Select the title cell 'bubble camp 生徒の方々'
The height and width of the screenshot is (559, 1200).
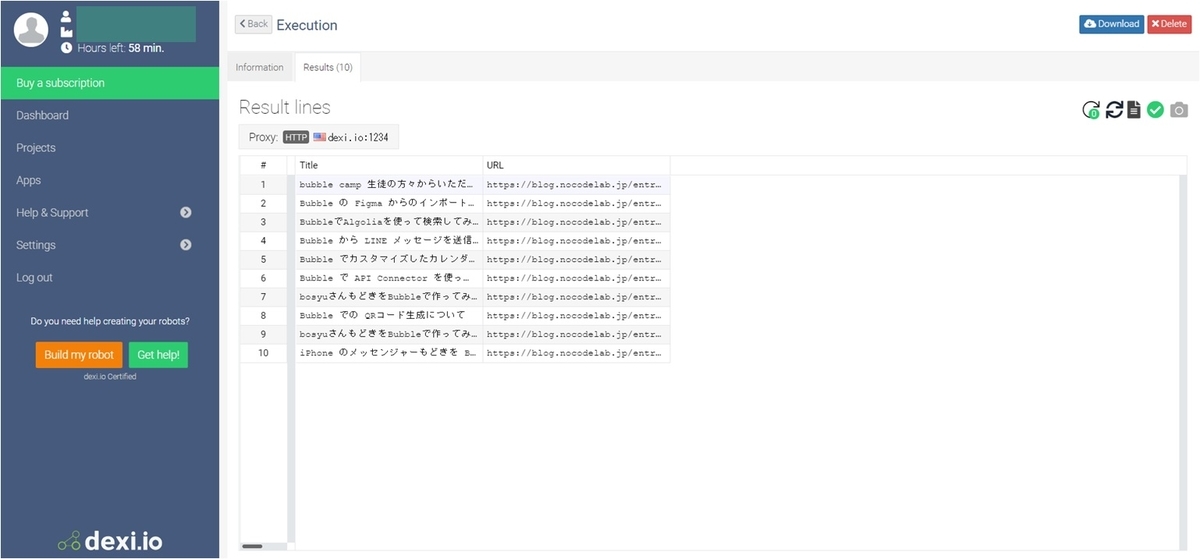[389, 184]
